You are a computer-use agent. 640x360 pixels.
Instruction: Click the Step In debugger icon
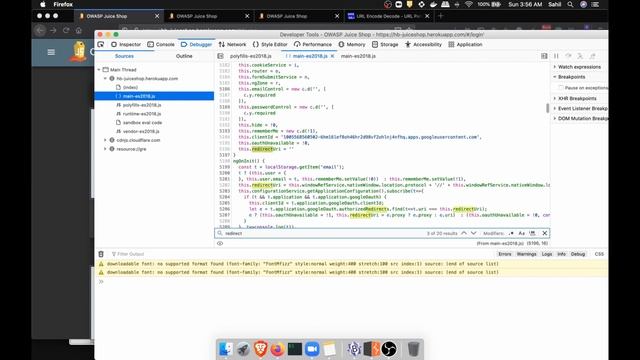(x=580, y=56)
